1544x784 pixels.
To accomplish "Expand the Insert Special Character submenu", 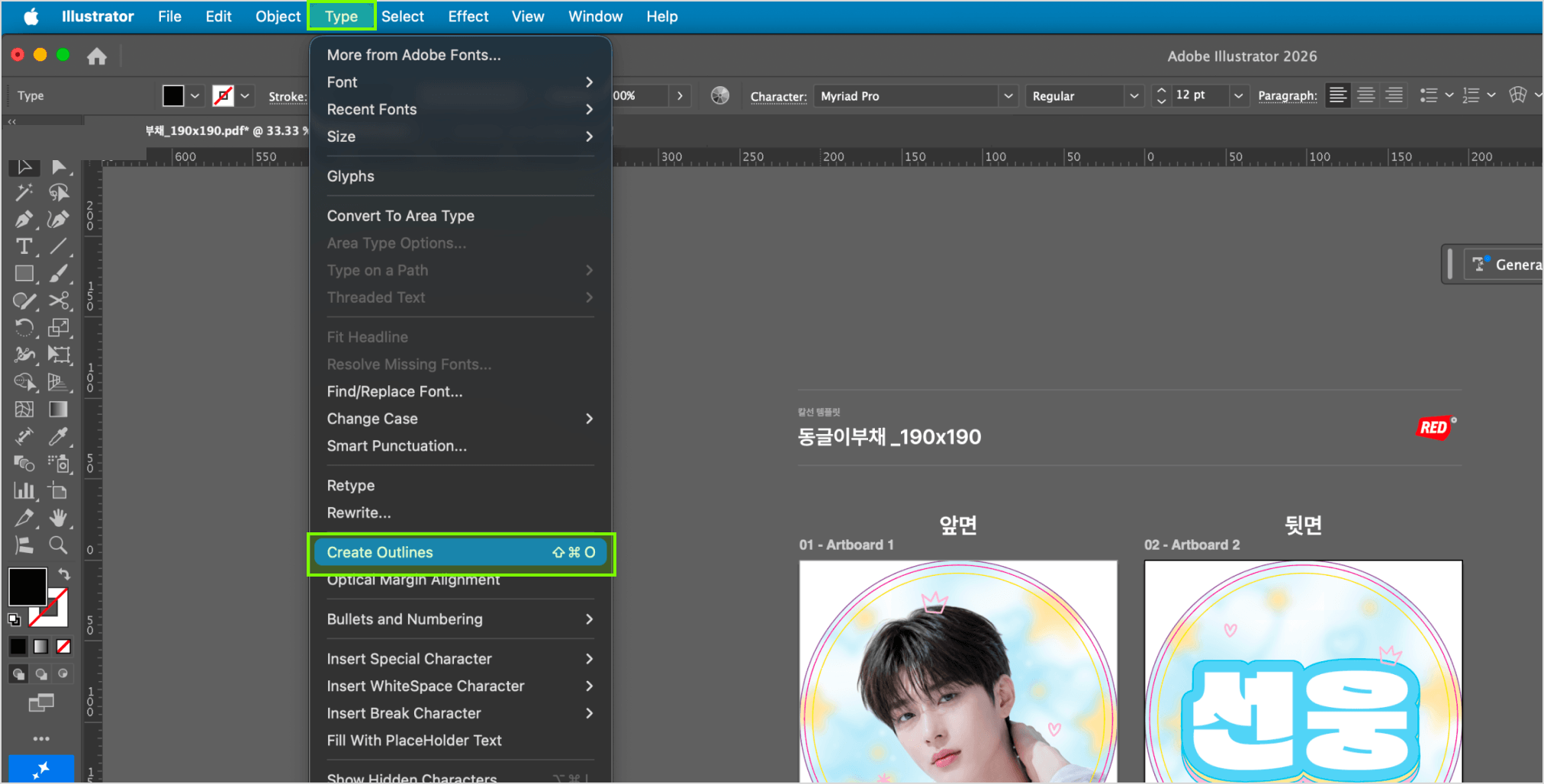I will [460, 659].
